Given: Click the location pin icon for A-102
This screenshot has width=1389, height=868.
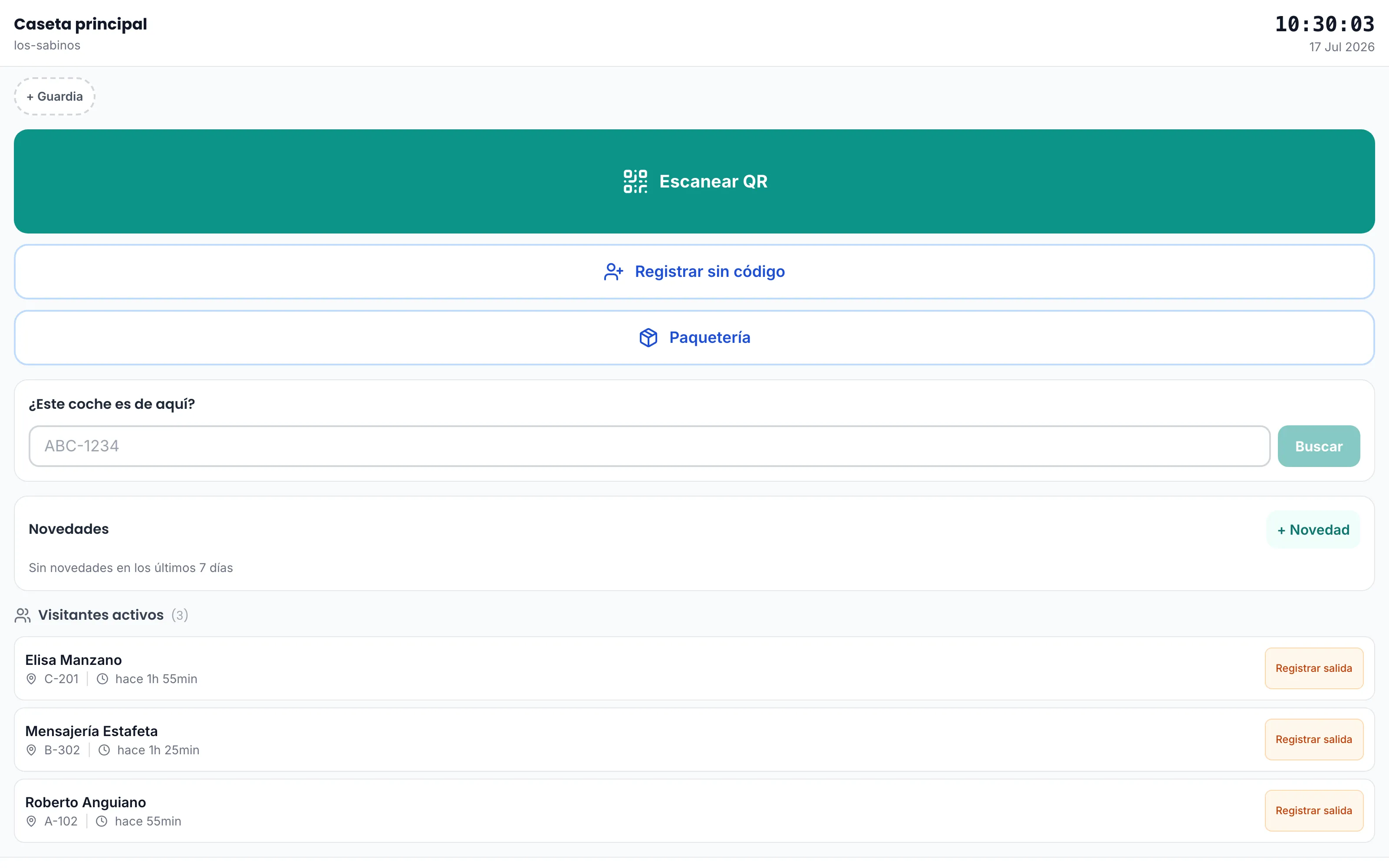Looking at the screenshot, I should point(32,822).
